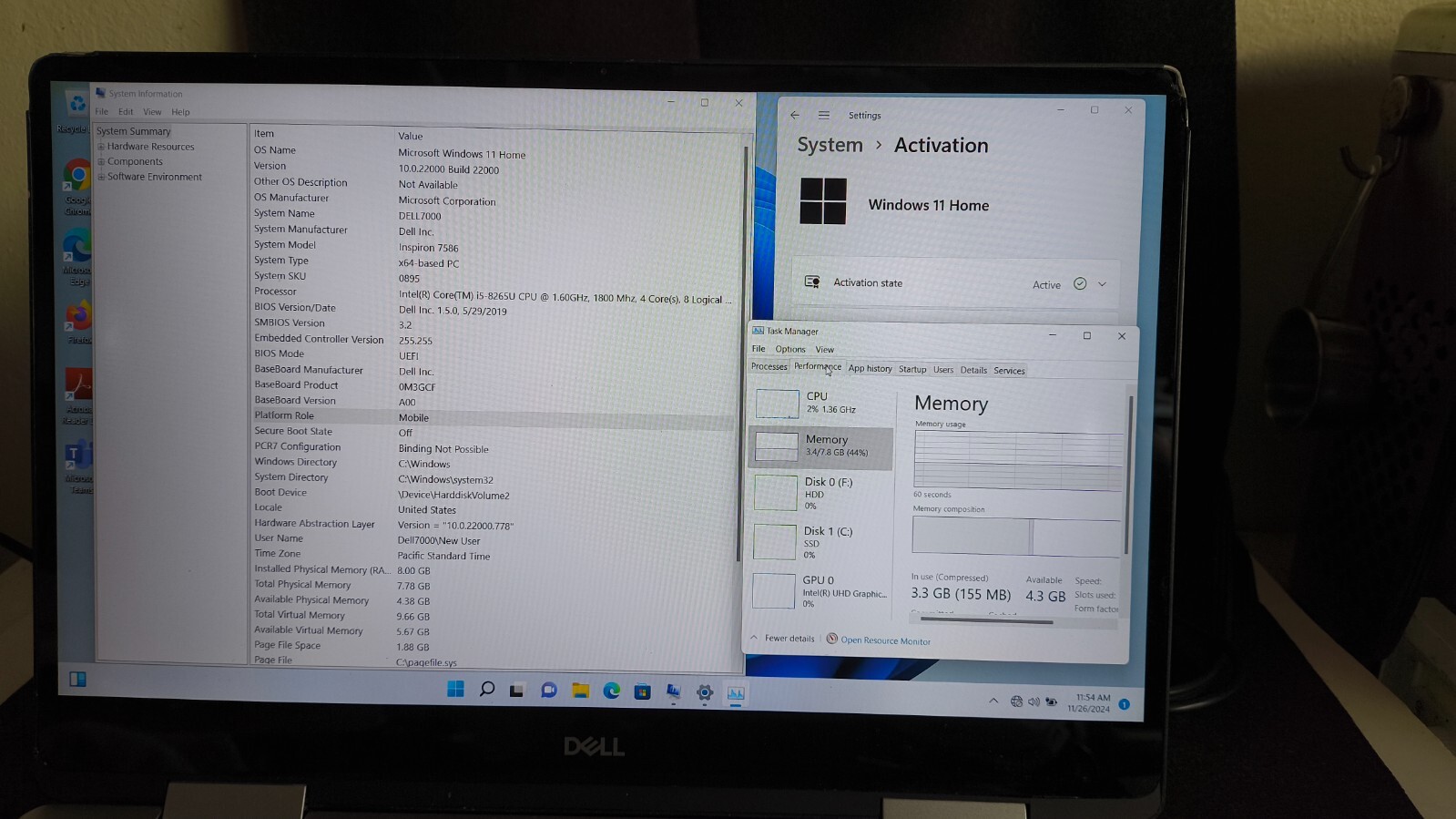This screenshot has height=819, width=1456.
Task: Open Recycle Bin desktop icon
Action: (75, 112)
